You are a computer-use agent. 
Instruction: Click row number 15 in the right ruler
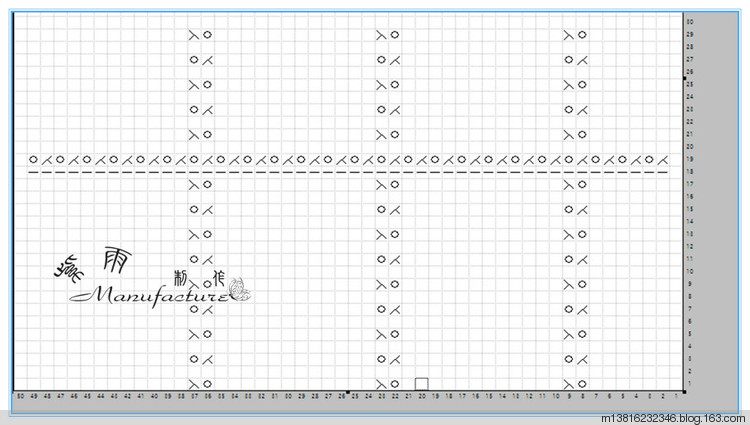(x=690, y=209)
